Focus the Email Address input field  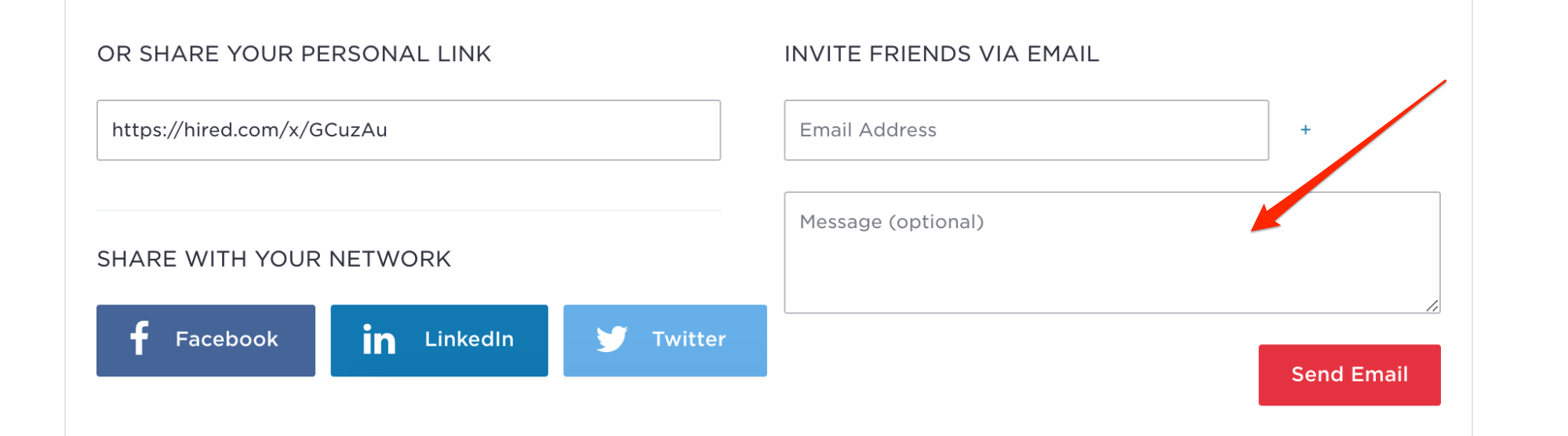pos(1026,130)
